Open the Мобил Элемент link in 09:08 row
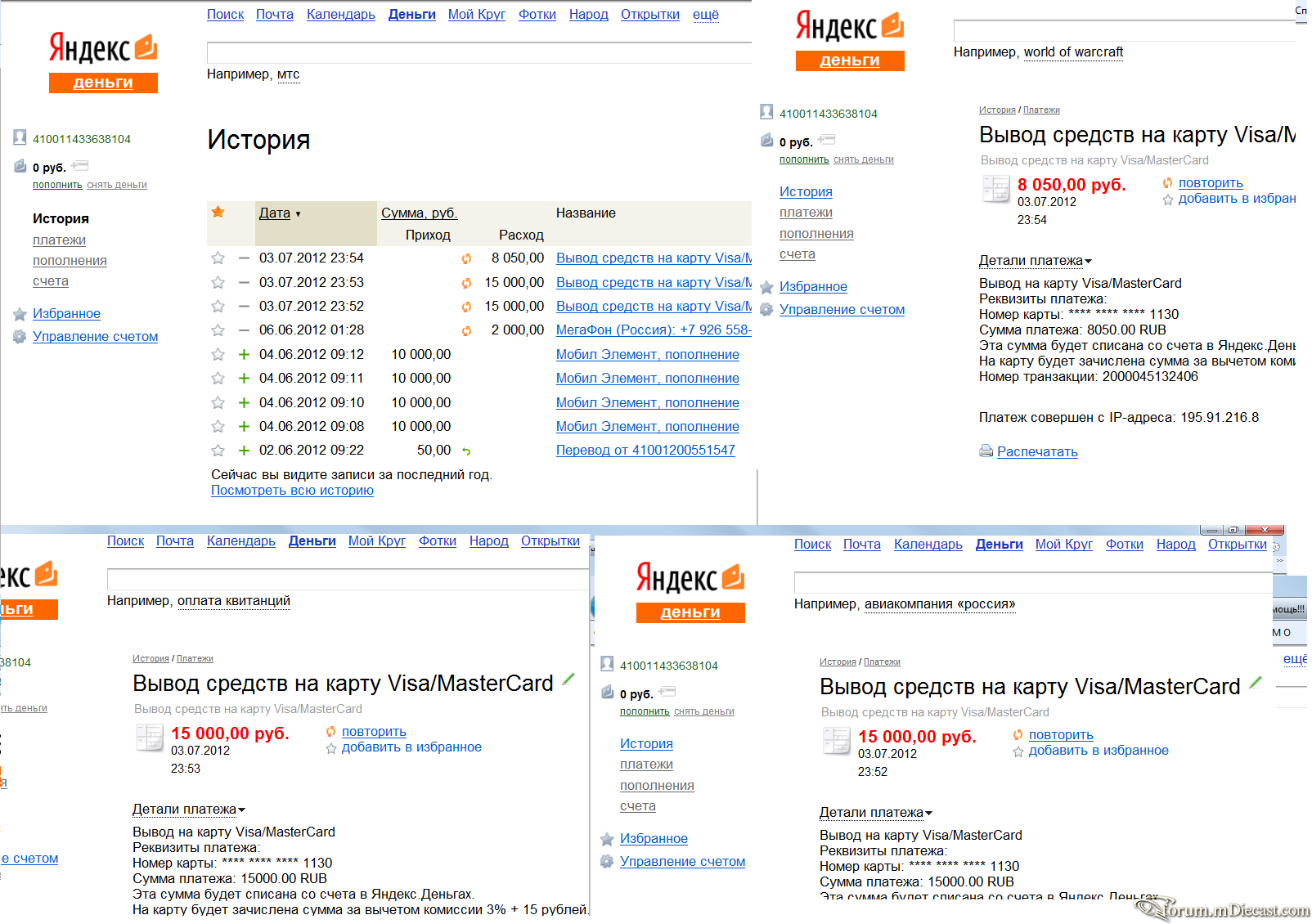The height and width of the screenshot is (924, 1312). pyautogui.click(x=648, y=427)
